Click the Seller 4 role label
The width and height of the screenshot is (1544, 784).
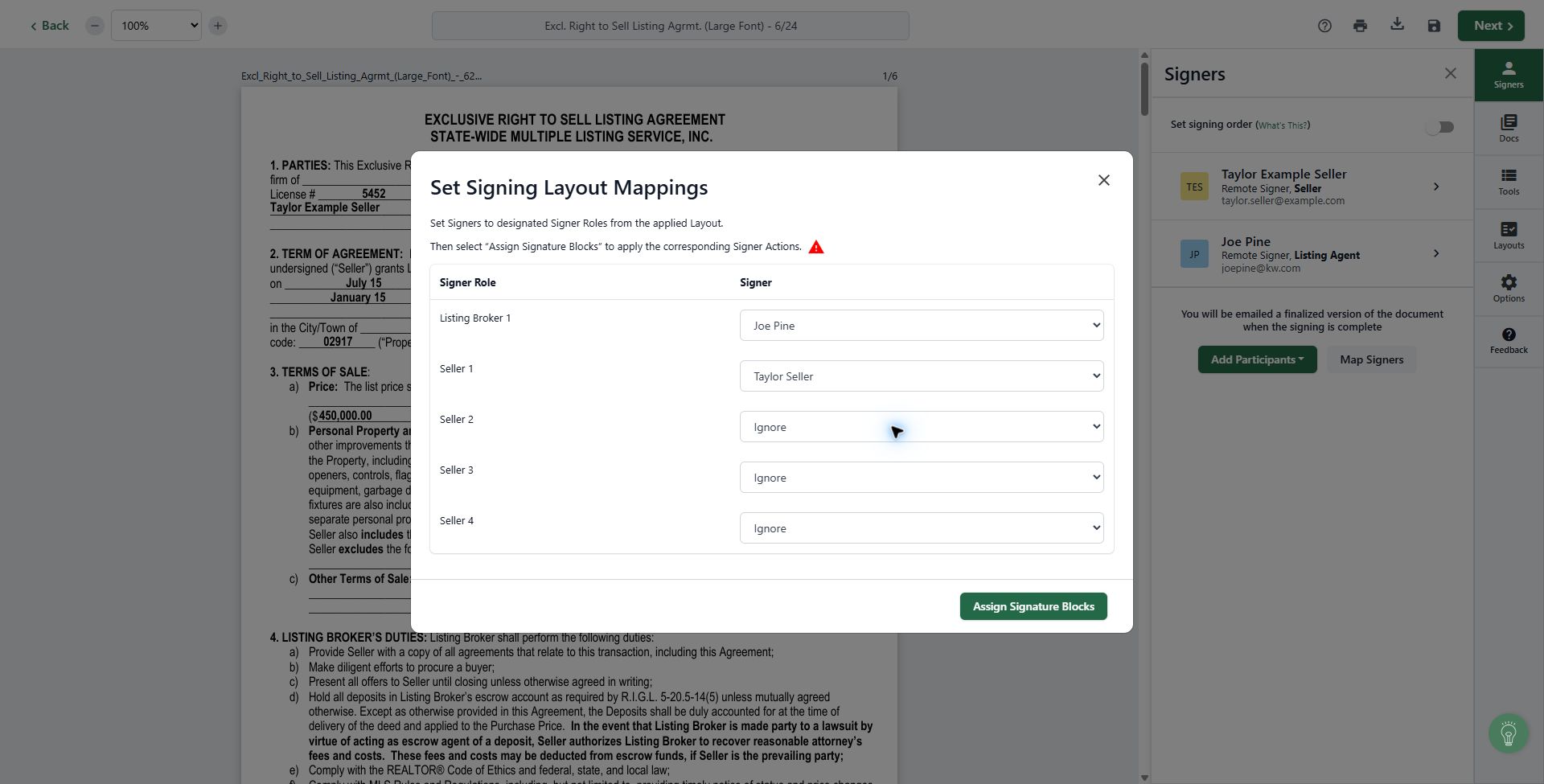pos(457,521)
